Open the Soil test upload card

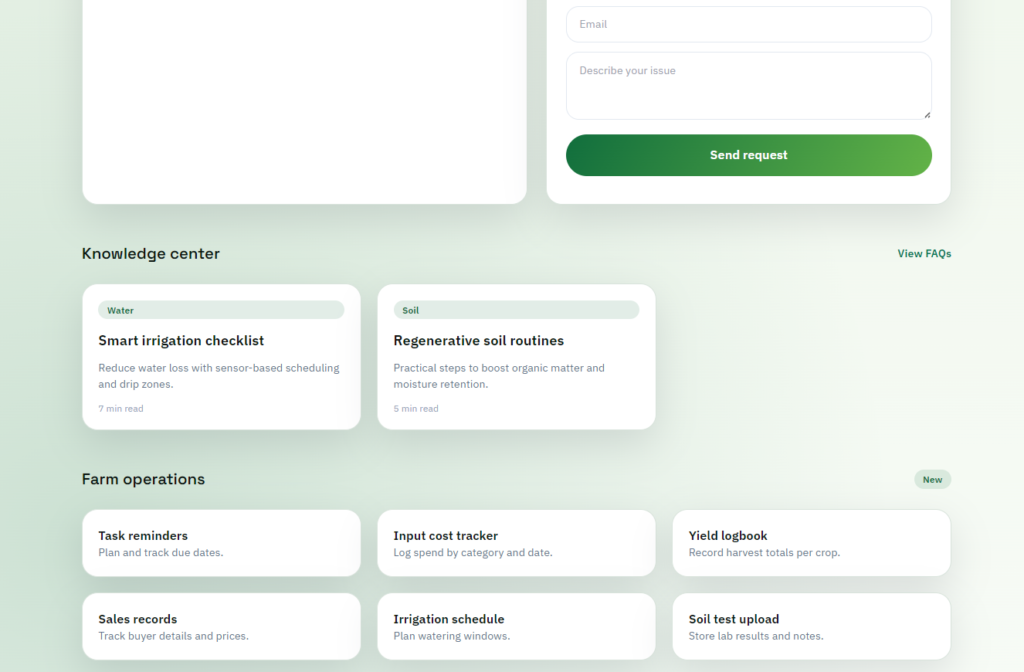(x=811, y=626)
